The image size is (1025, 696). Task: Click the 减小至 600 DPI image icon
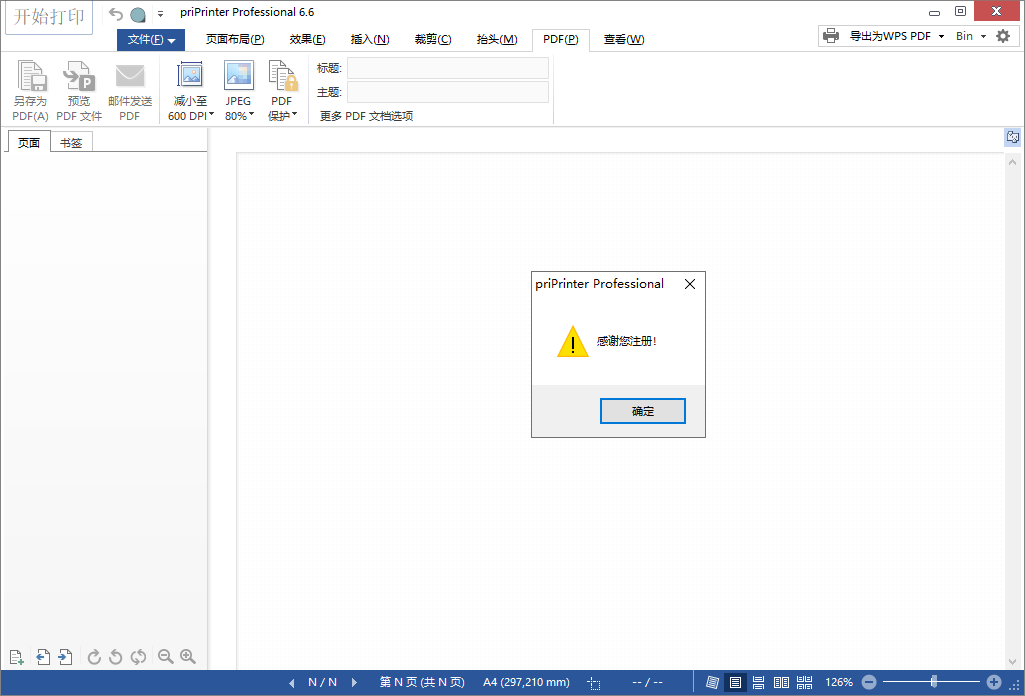coord(190,76)
